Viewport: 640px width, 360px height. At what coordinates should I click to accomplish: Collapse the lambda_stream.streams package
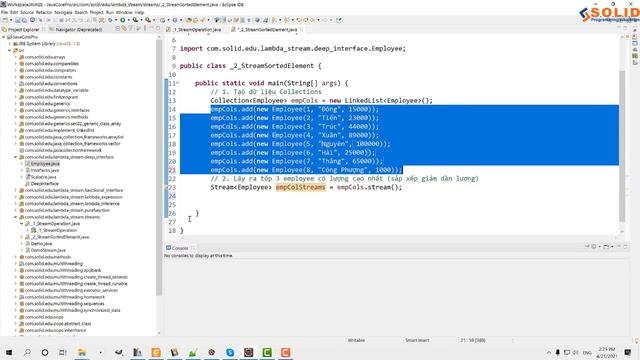coord(16,217)
